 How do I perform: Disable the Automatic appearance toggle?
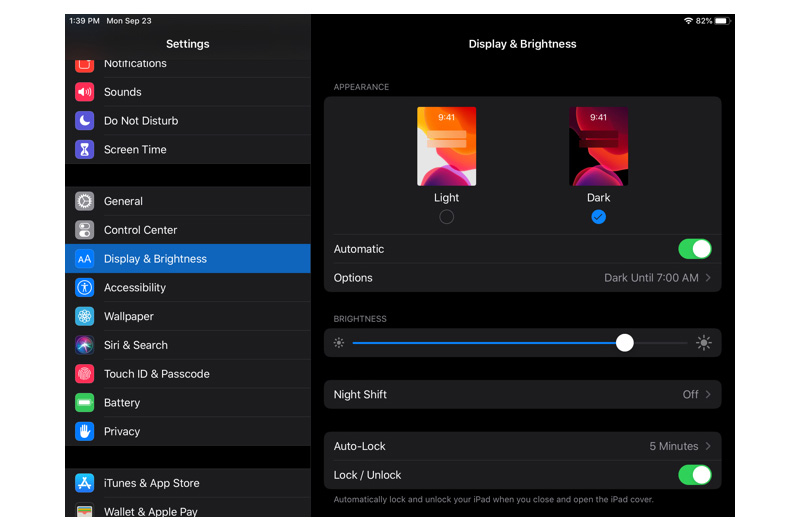(695, 249)
